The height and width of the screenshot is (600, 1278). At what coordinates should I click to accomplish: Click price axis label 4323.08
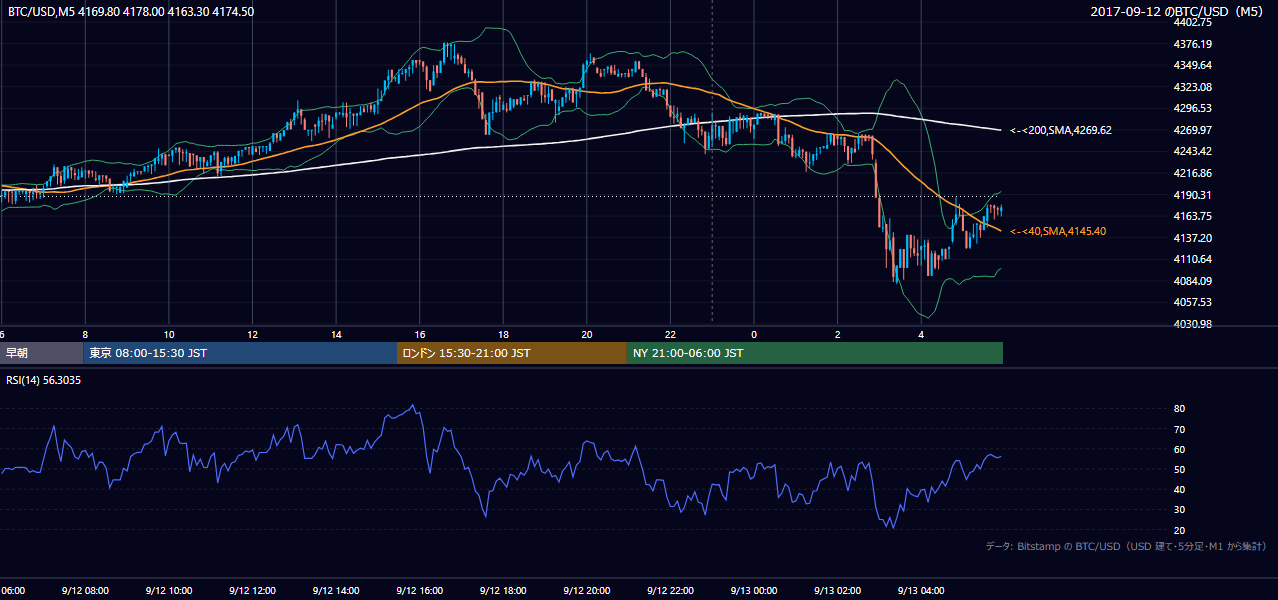[1192, 87]
